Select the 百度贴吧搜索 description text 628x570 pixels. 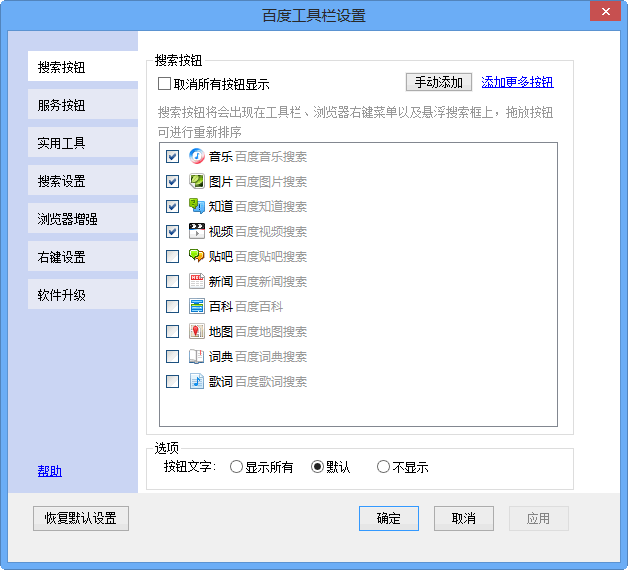pos(271,256)
